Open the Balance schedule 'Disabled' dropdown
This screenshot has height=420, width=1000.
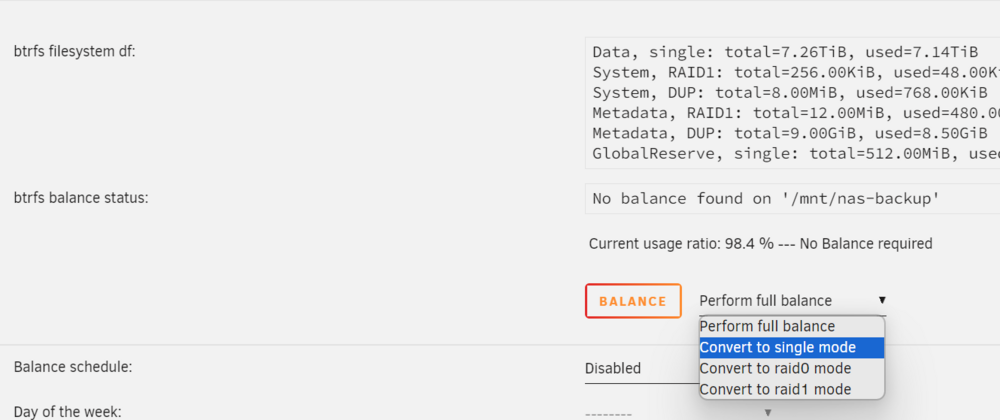[642, 368]
